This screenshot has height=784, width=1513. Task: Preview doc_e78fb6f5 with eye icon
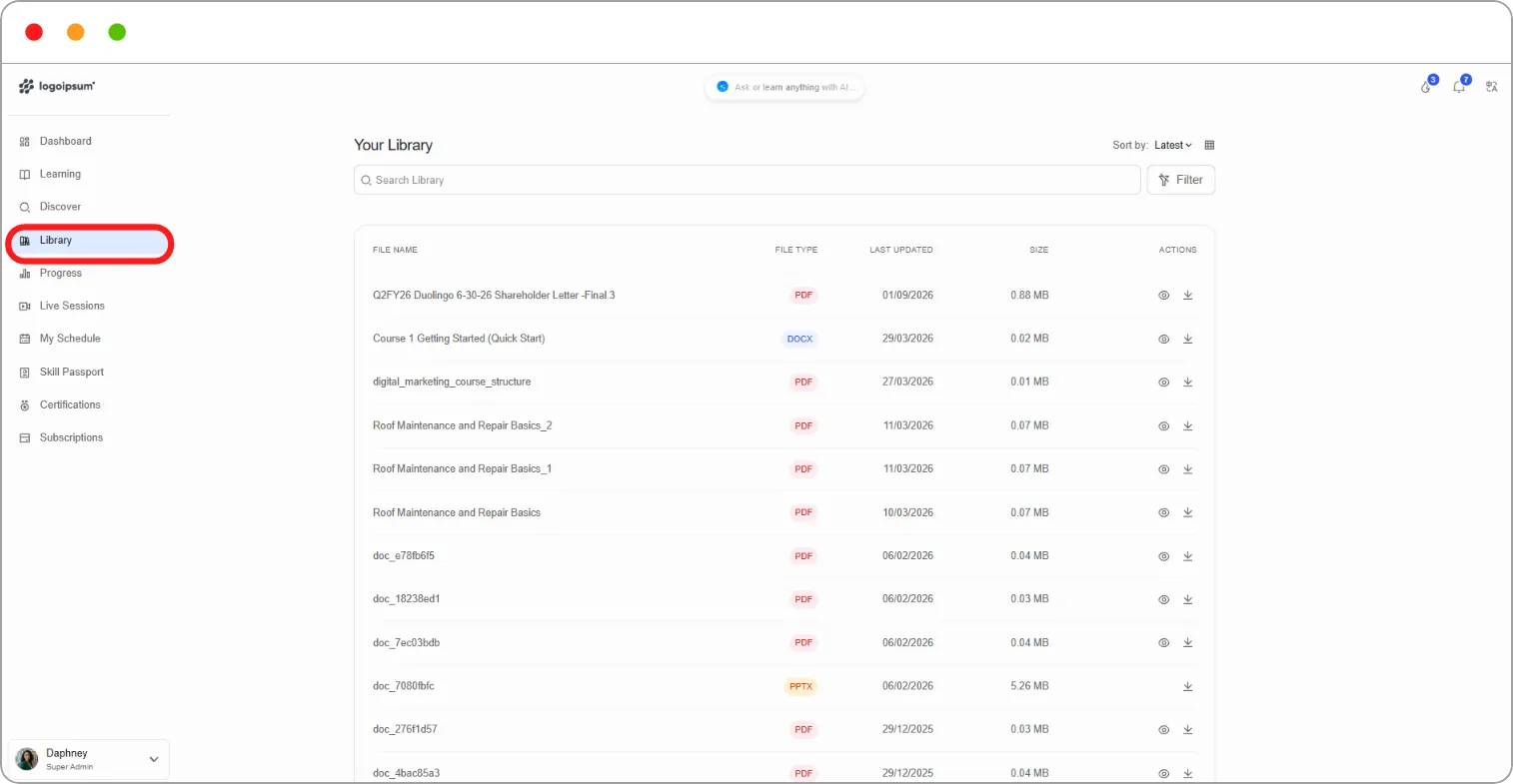1163,556
